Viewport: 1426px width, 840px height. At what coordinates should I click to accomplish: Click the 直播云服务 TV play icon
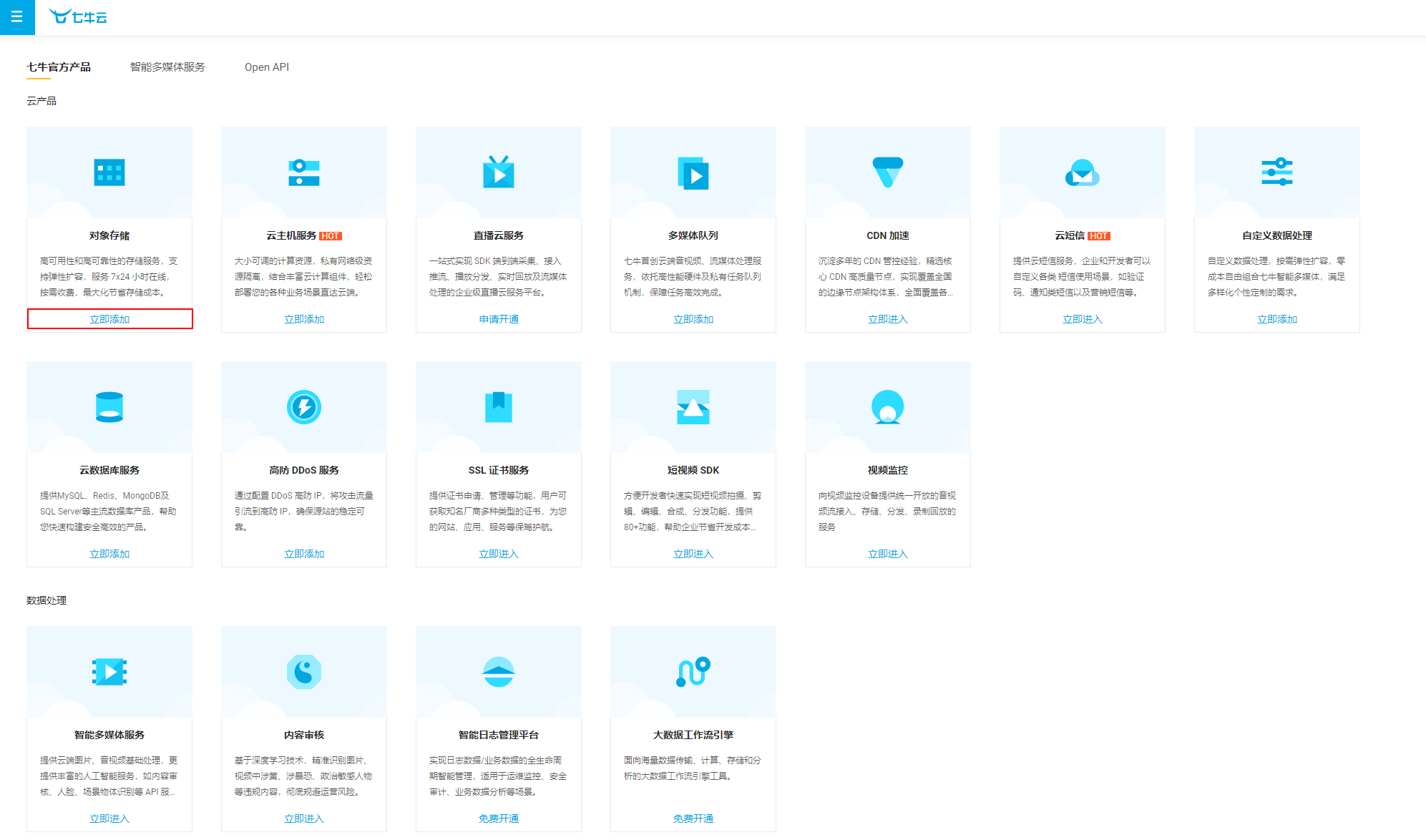[499, 172]
